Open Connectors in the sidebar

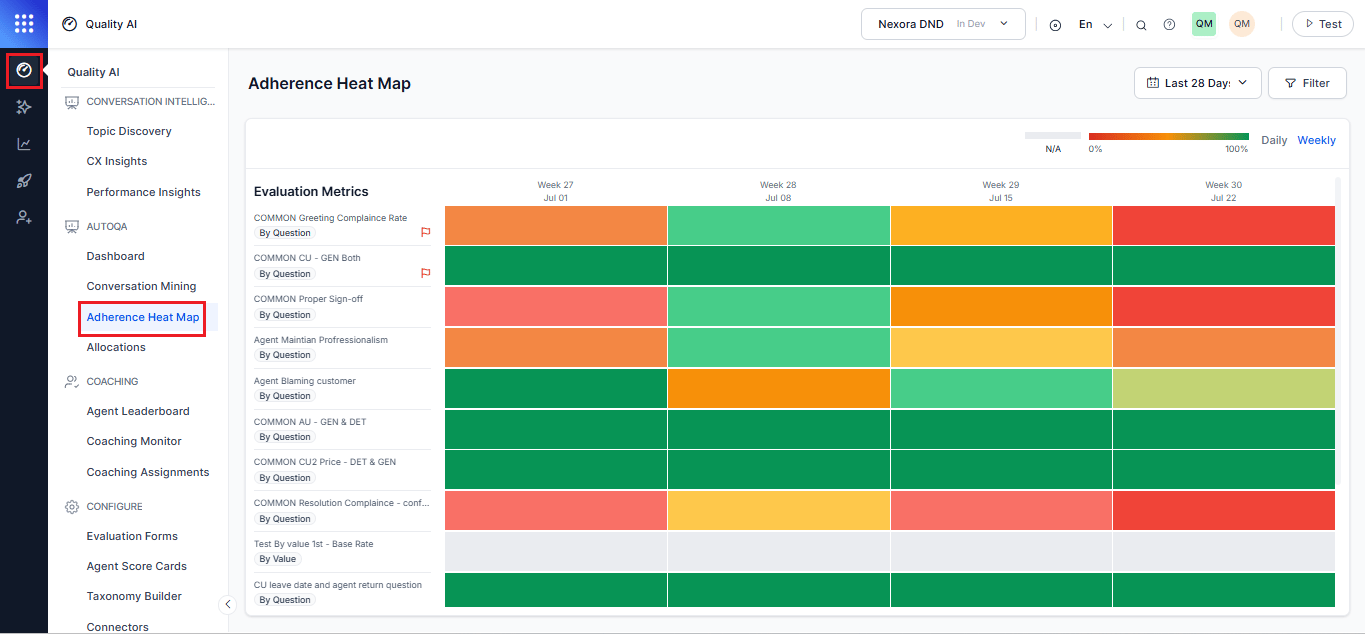tap(117, 627)
